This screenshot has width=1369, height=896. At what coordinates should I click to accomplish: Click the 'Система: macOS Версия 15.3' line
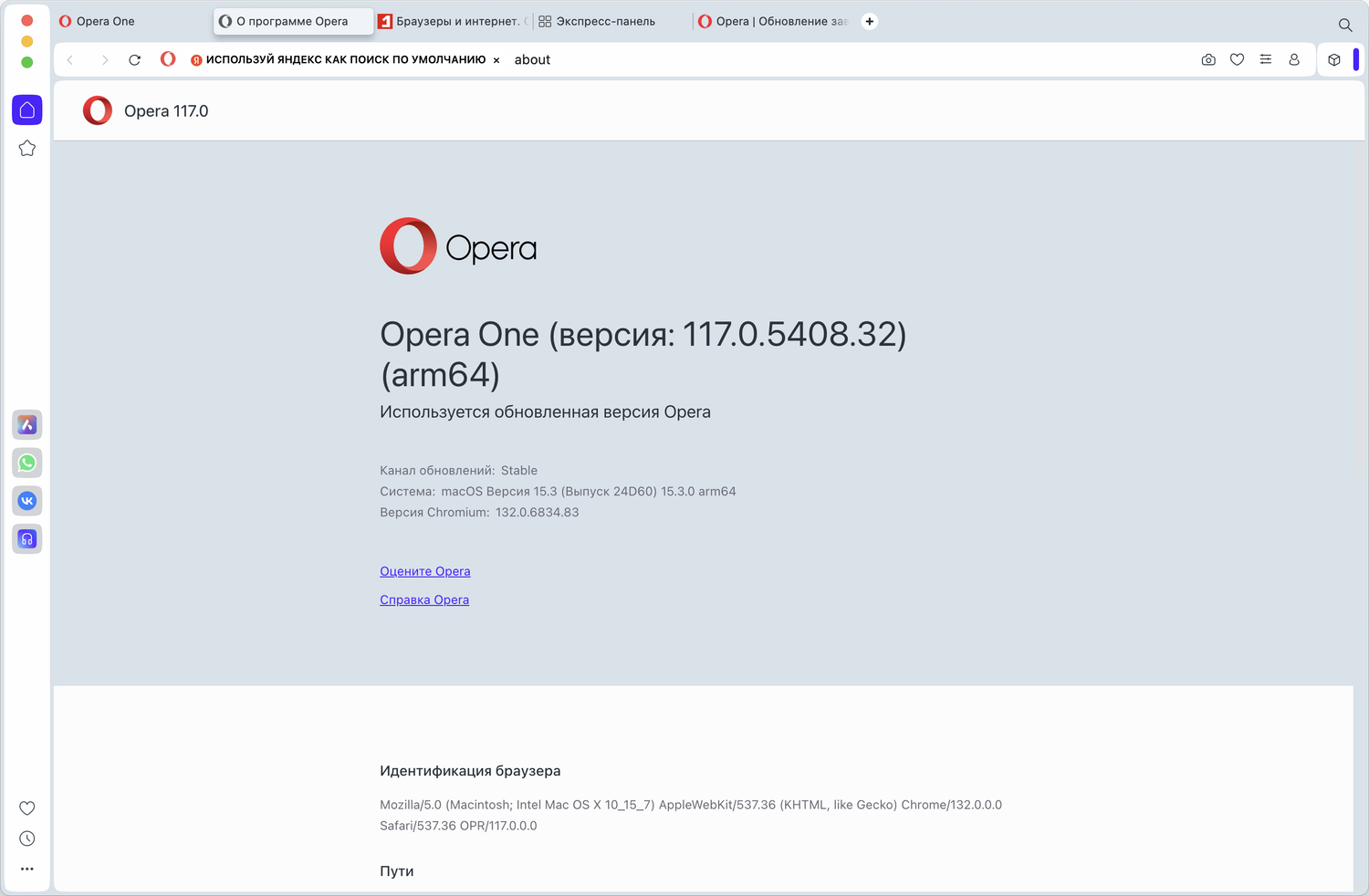(558, 492)
